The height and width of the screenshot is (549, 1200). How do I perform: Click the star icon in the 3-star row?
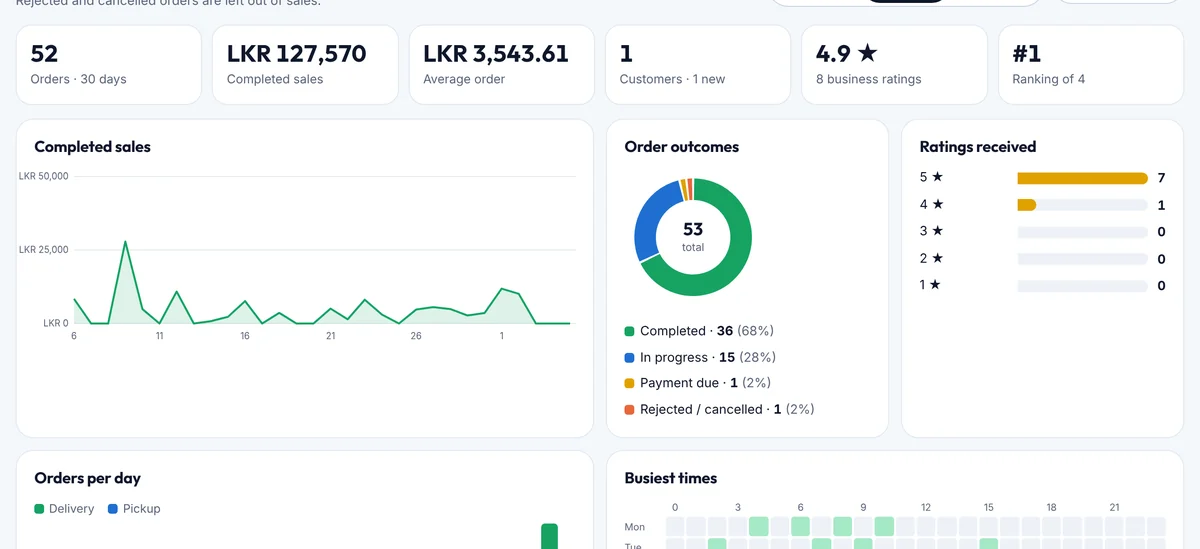937,231
